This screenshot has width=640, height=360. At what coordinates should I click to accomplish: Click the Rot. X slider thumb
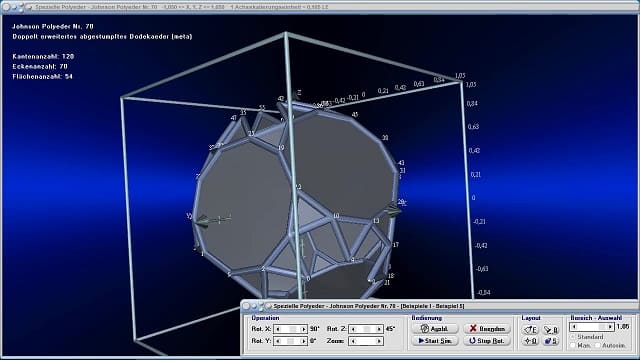(293, 329)
